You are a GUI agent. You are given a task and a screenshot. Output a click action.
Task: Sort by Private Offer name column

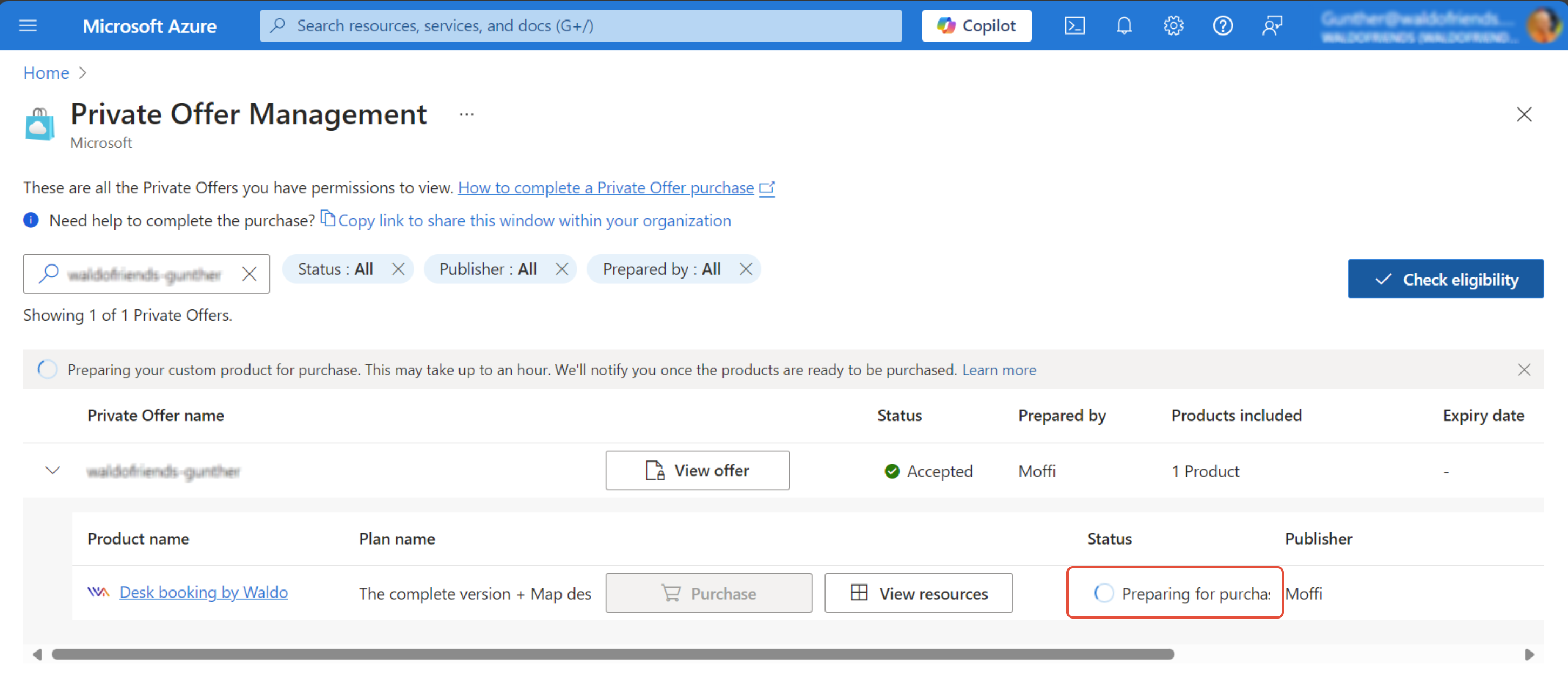(156, 415)
